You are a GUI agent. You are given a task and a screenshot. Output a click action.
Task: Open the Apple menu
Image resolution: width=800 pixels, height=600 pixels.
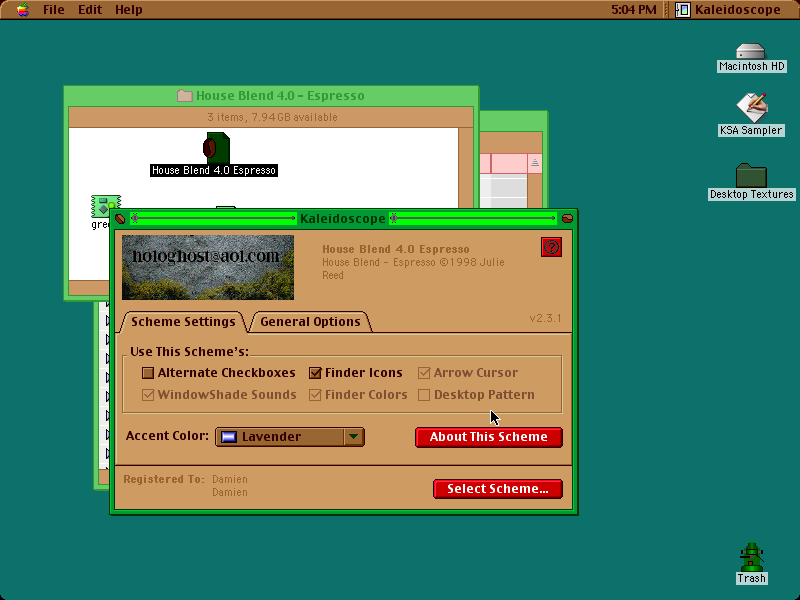(x=22, y=10)
